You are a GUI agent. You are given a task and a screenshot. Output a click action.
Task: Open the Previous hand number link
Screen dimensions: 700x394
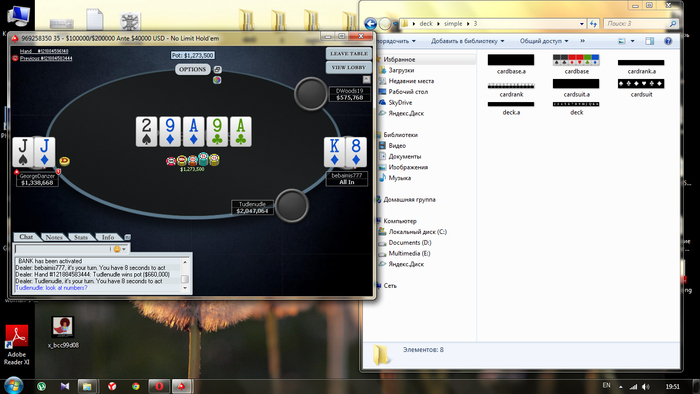click(x=46, y=58)
